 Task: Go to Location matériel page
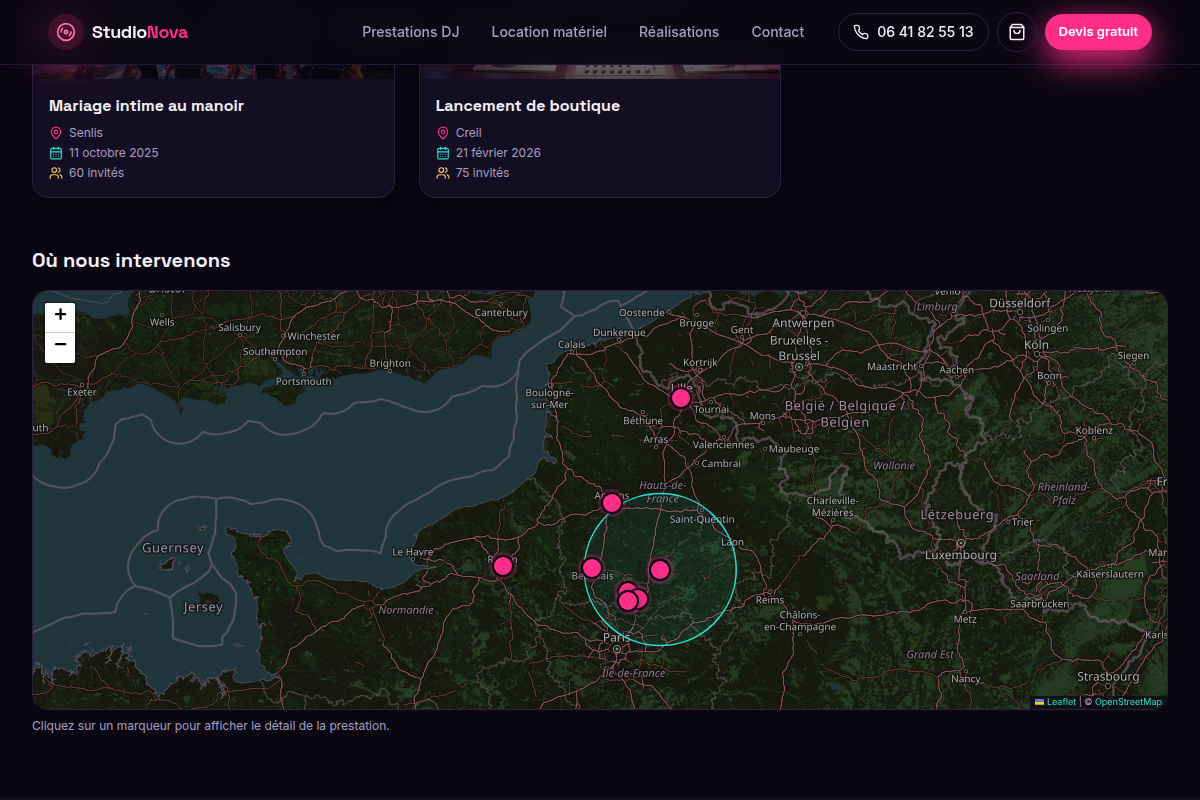pos(549,32)
